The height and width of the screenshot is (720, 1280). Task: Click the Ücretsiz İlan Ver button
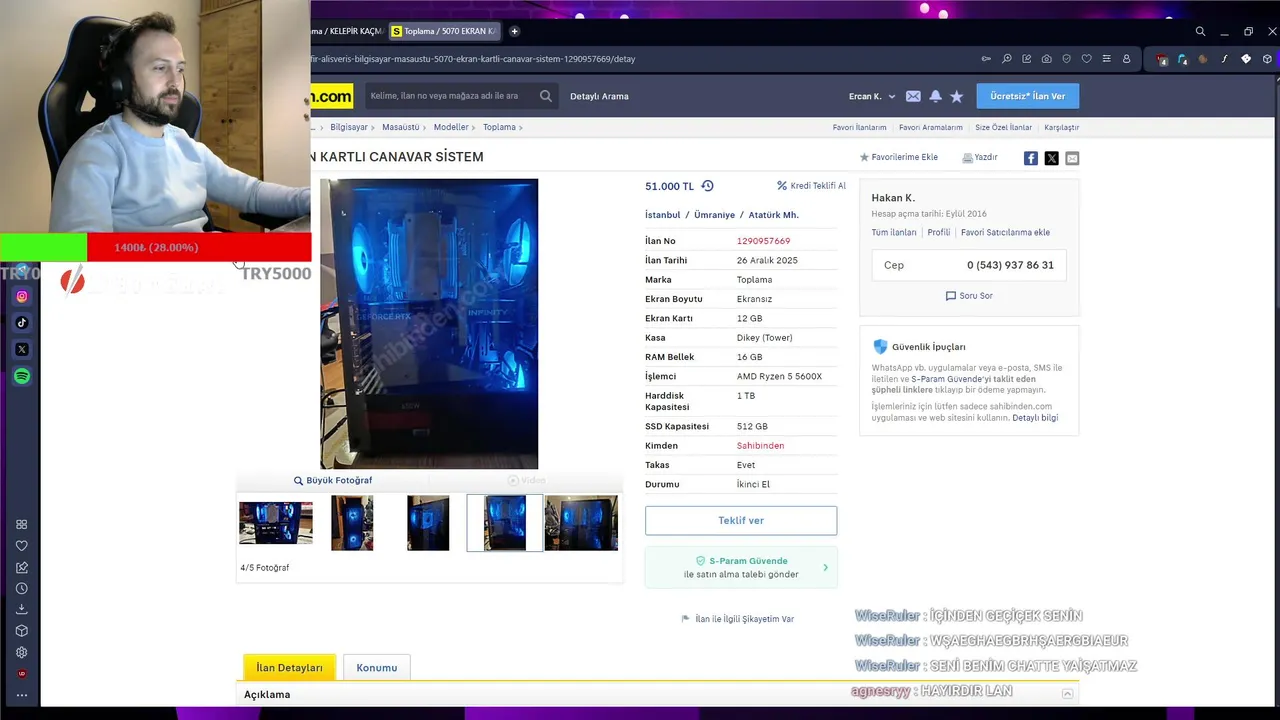(x=1027, y=96)
